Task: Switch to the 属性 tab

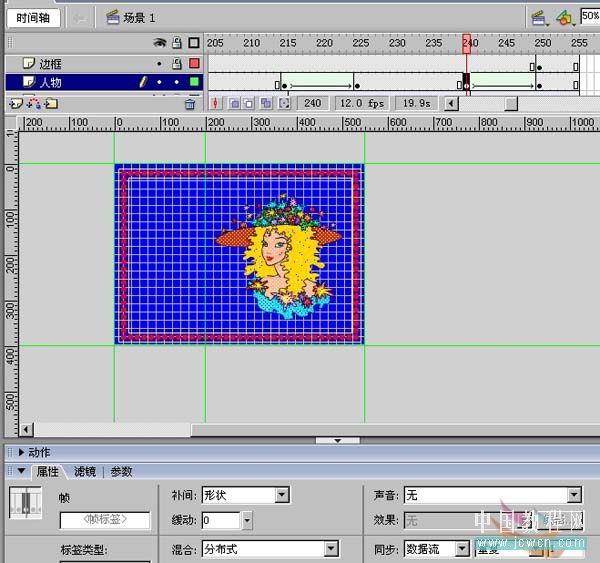Action: [x=47, y=472]
